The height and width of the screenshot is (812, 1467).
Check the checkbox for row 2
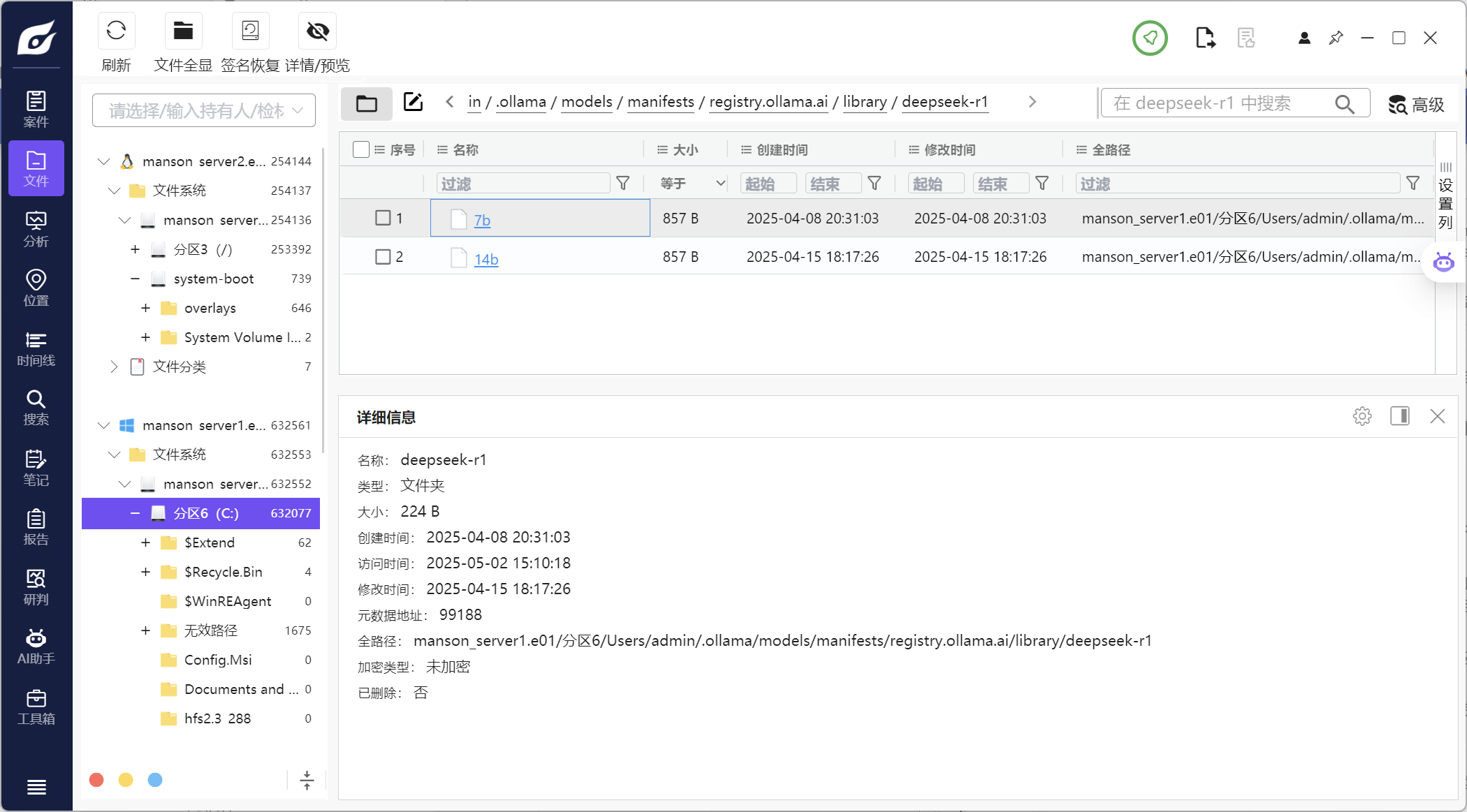[383, 257]
